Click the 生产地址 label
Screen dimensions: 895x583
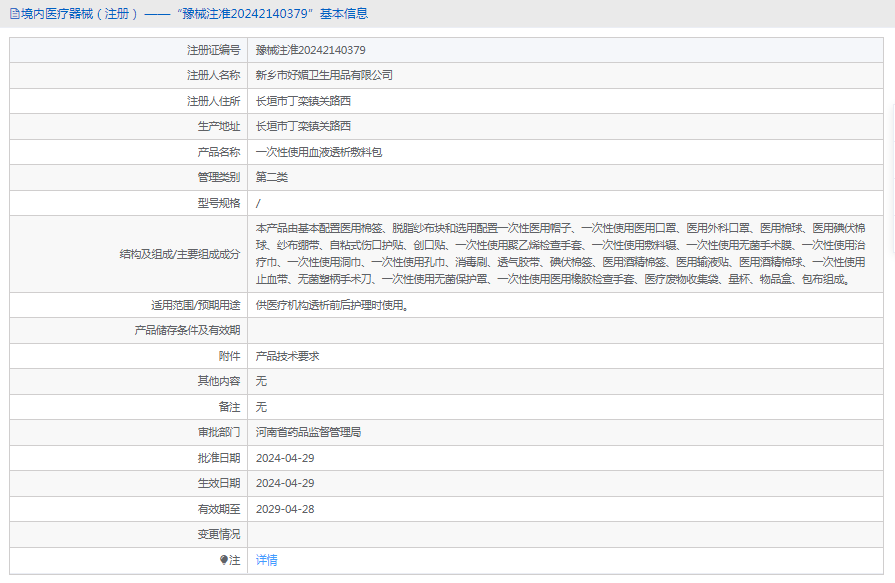pos(219,126)
